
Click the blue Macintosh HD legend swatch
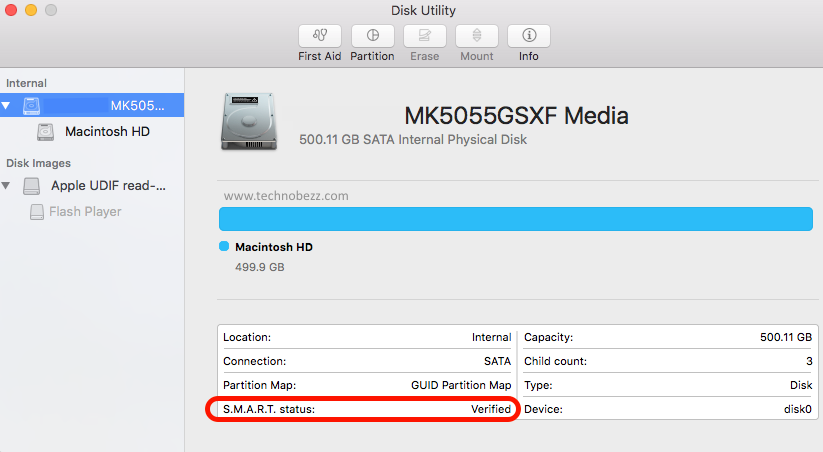[x=224, y=246]
